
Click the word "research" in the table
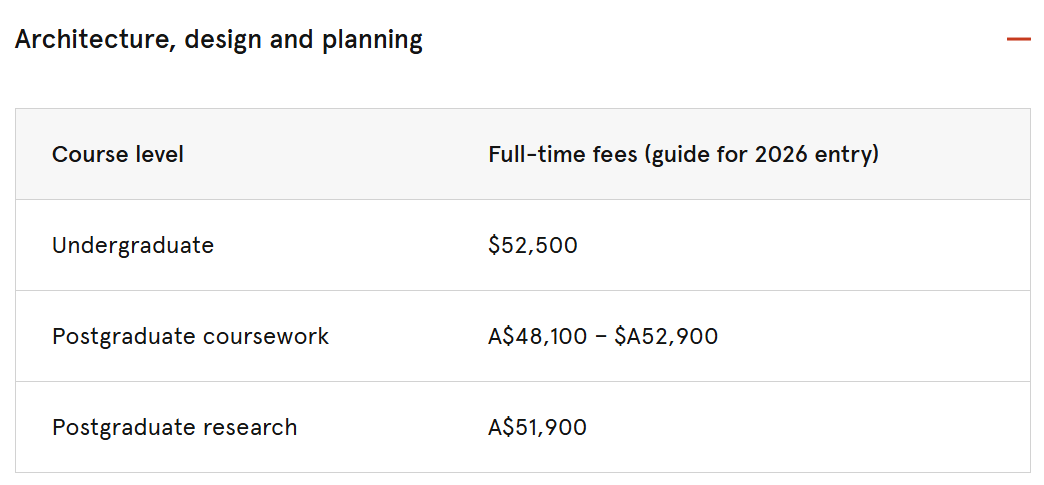[x=250, y=427]
